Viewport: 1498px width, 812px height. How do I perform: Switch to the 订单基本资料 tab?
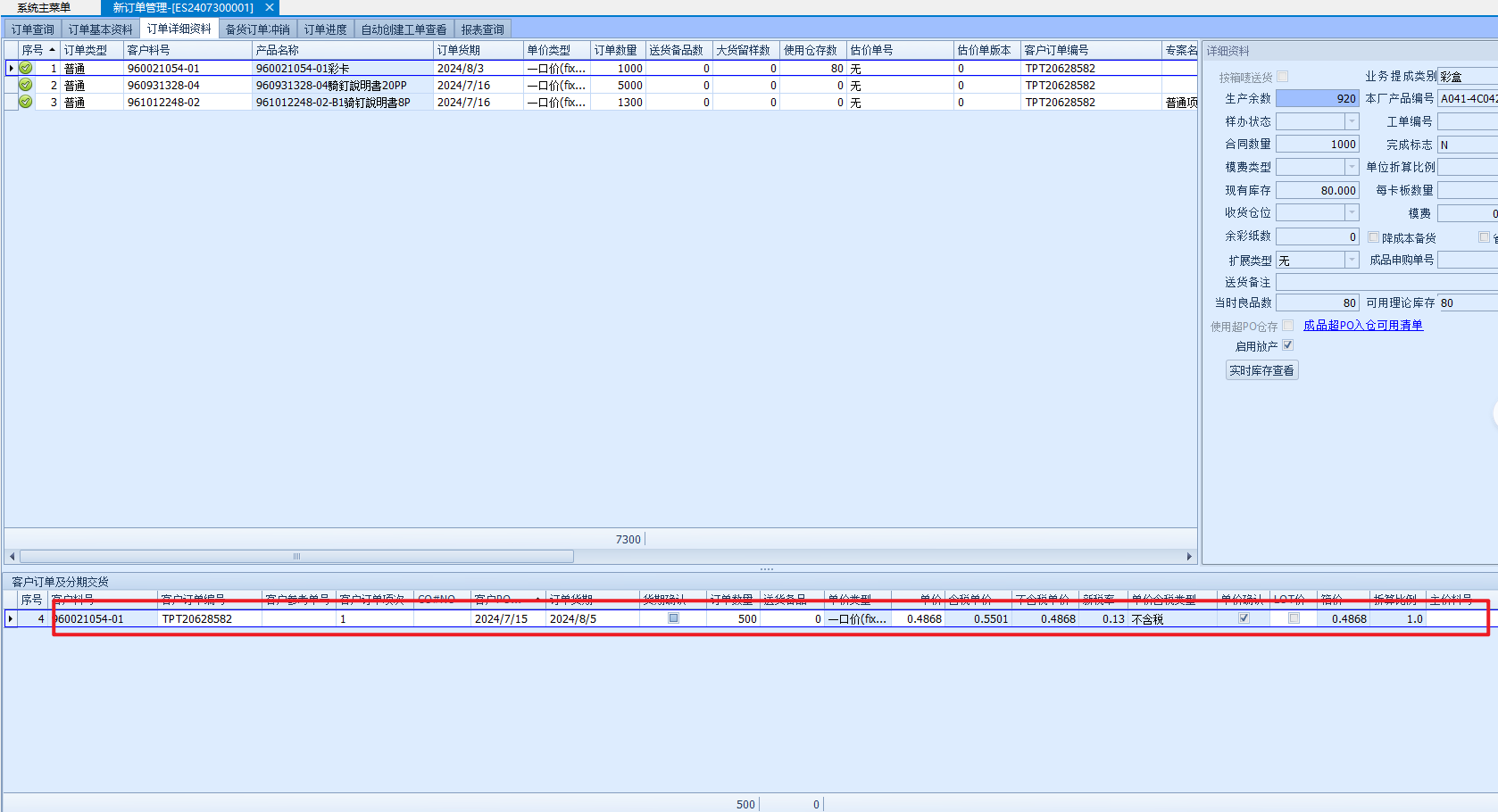(x=101, y=29)
